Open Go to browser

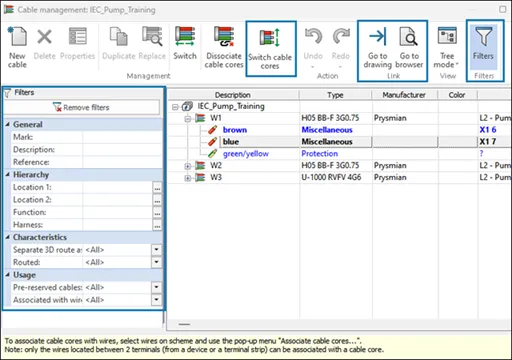point(409,47)
